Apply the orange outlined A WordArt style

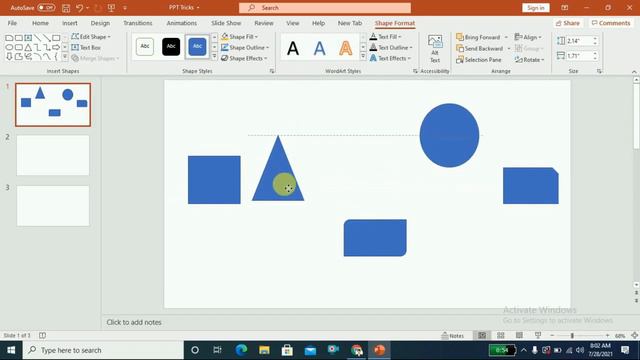345,48
